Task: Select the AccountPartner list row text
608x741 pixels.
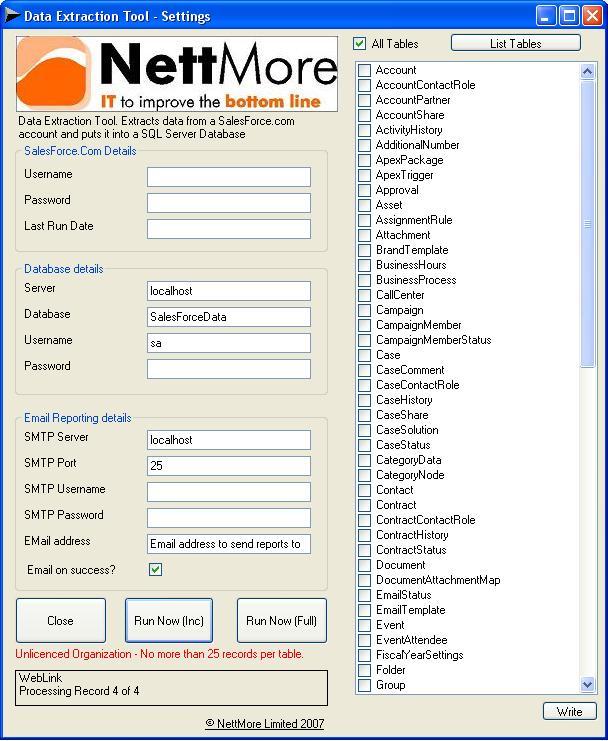Action: pos(412,100)
